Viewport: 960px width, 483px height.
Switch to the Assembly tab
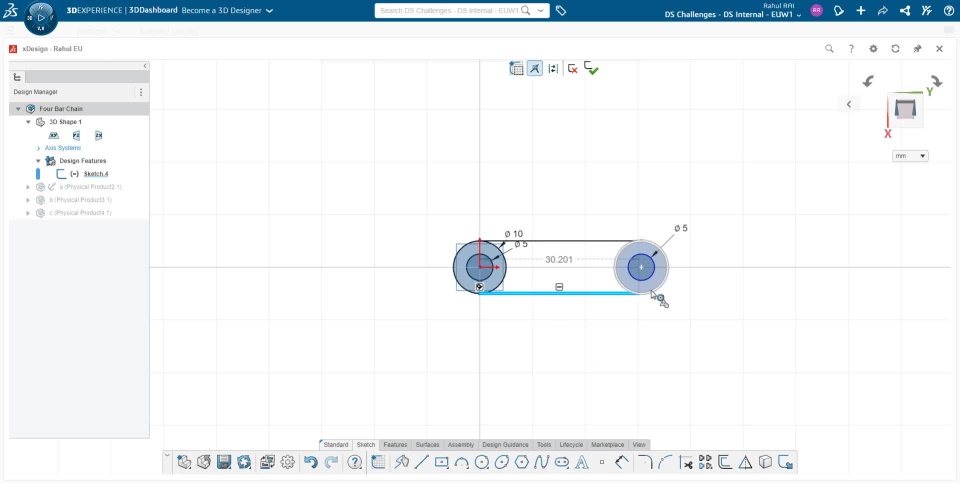tap(461, 444)
